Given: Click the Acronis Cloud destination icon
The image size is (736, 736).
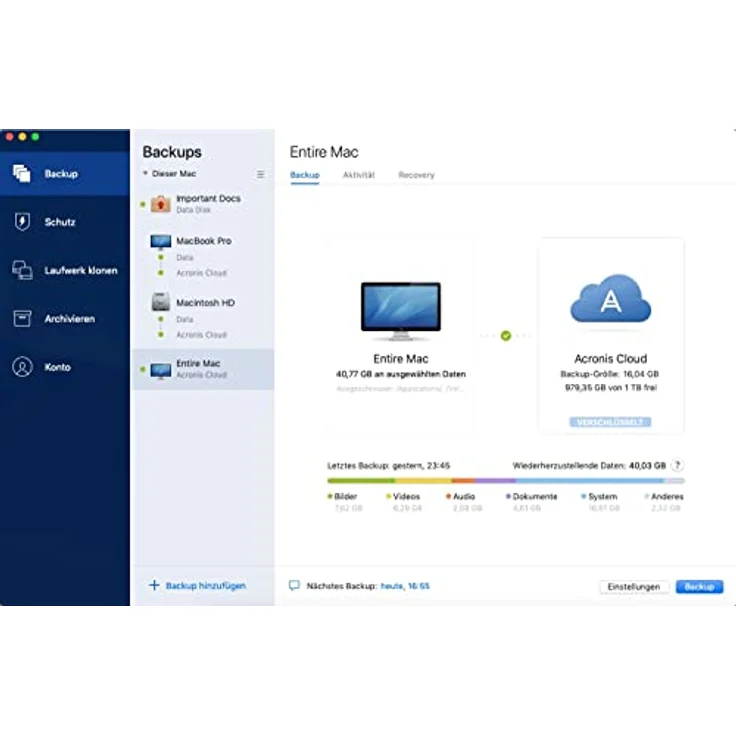Looking at the screenshot, I should click(611, 299).
